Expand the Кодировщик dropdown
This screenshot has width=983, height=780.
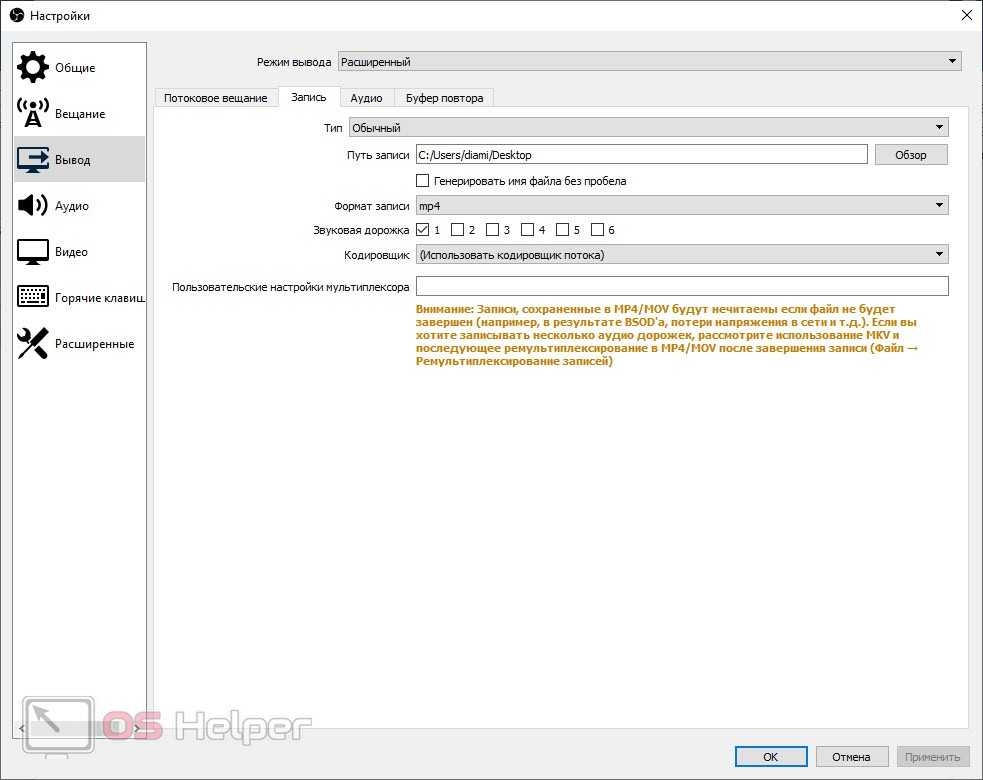coord(681,255)
